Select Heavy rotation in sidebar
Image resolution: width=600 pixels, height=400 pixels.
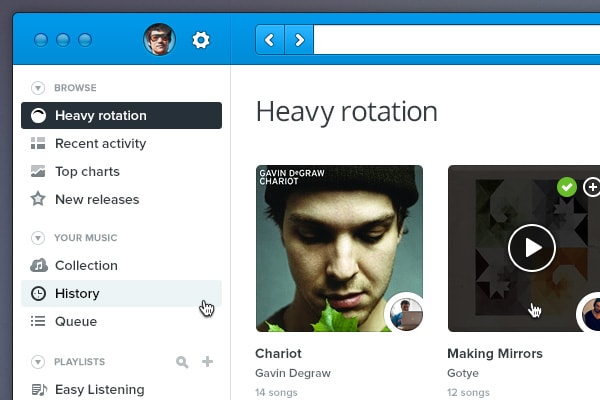(121, 116)
